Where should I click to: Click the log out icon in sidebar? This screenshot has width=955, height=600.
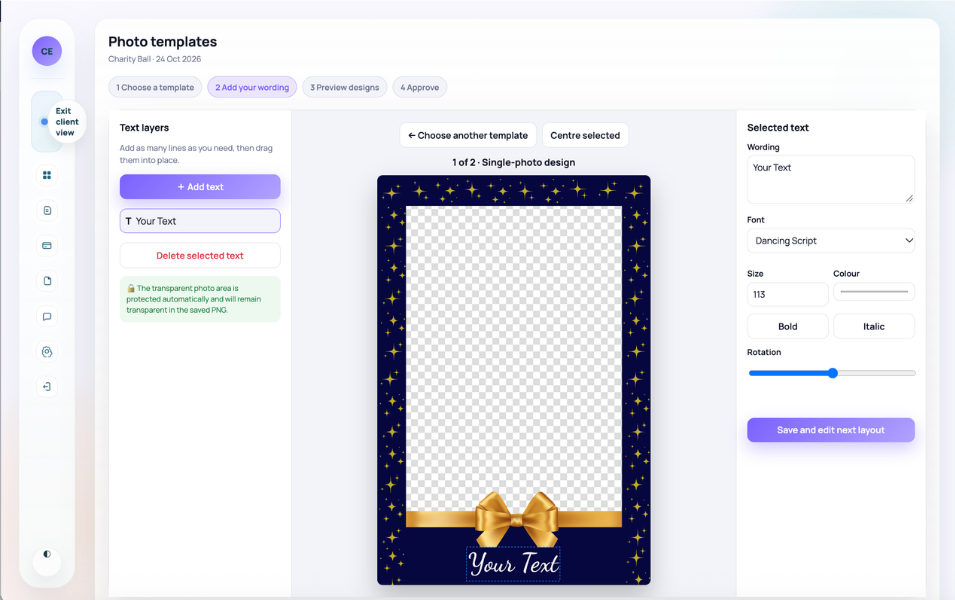pyautogui.click(x=47, y=386)
